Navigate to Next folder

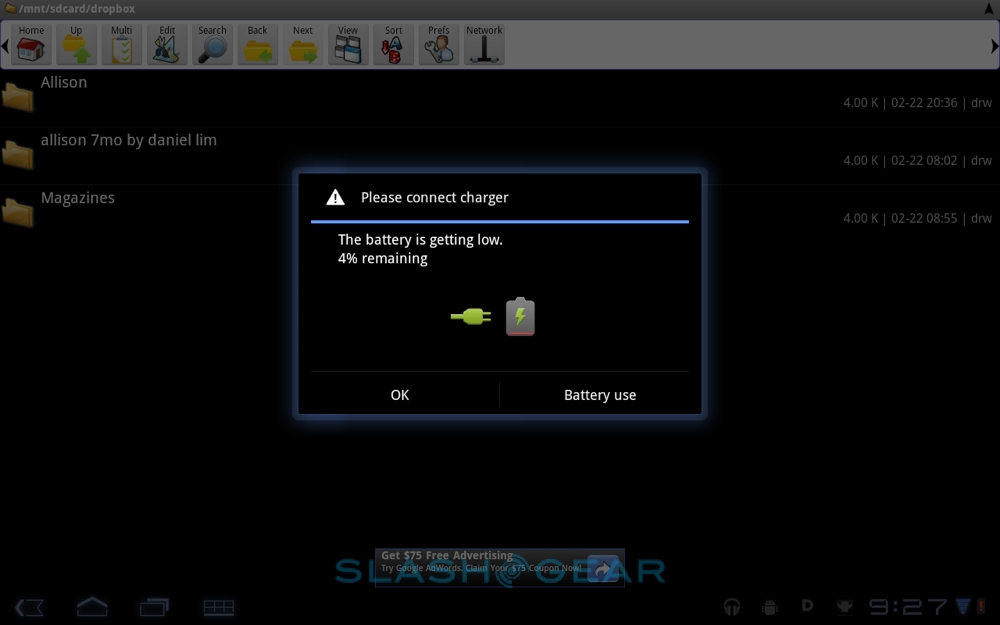[302, 44]
